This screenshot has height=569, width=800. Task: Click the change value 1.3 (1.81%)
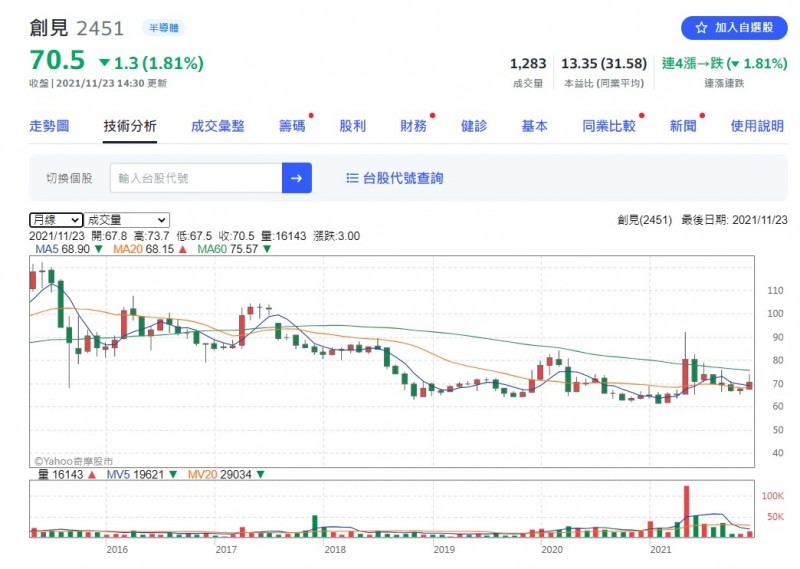tap(152, 63)
